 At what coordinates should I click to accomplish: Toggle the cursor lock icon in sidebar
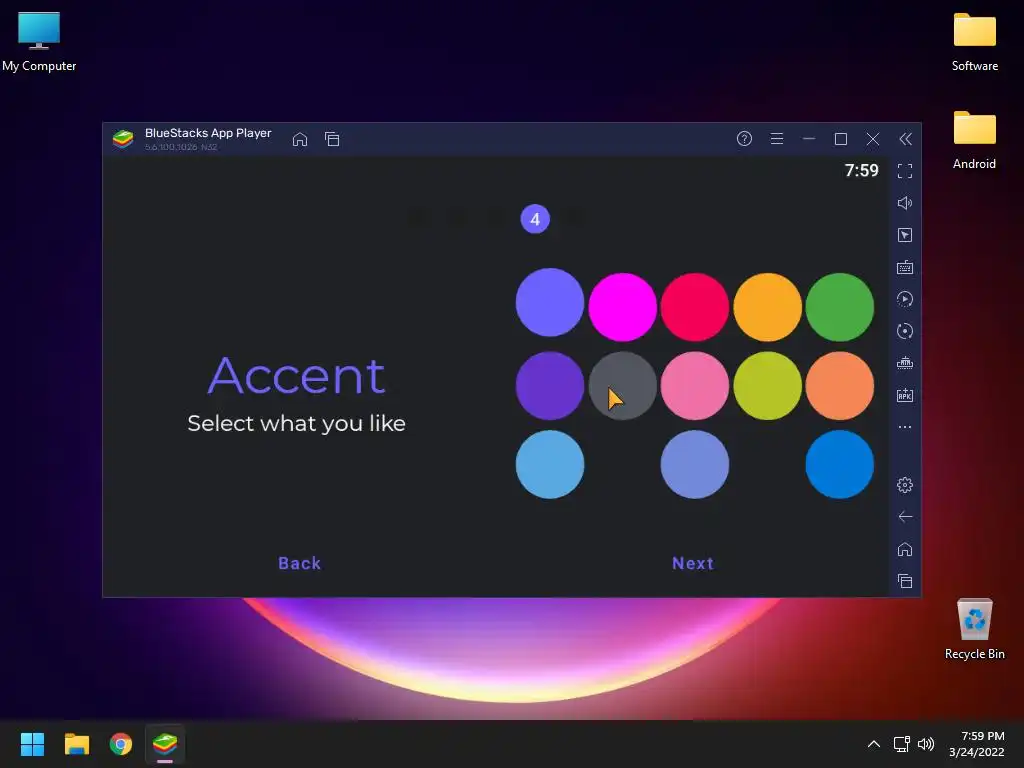pos(904,235)
